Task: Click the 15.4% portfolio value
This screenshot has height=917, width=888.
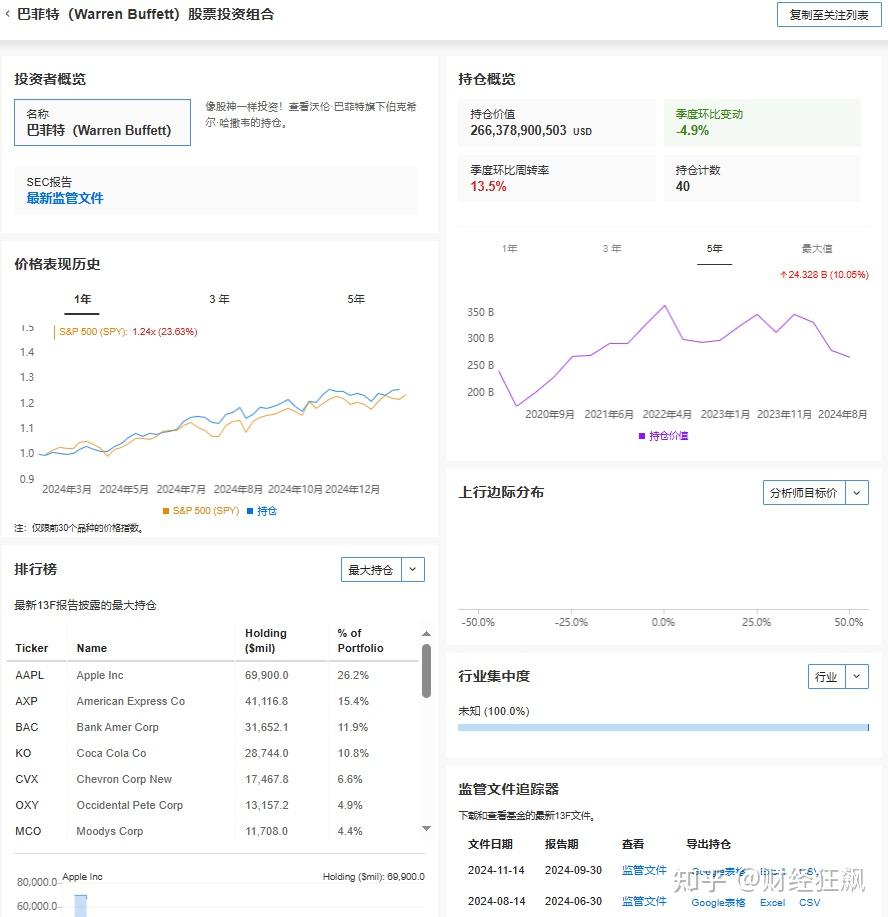Action: coord(353,701)
